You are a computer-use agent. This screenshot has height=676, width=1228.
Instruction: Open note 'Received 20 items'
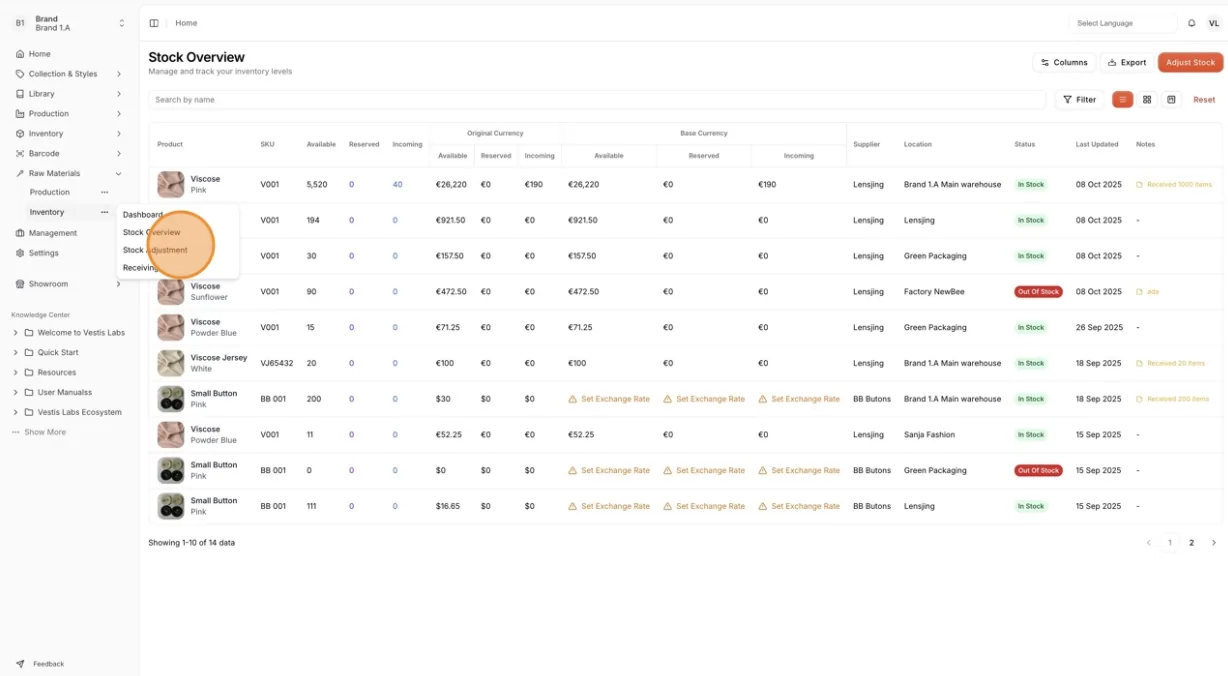pos(1171,363)
